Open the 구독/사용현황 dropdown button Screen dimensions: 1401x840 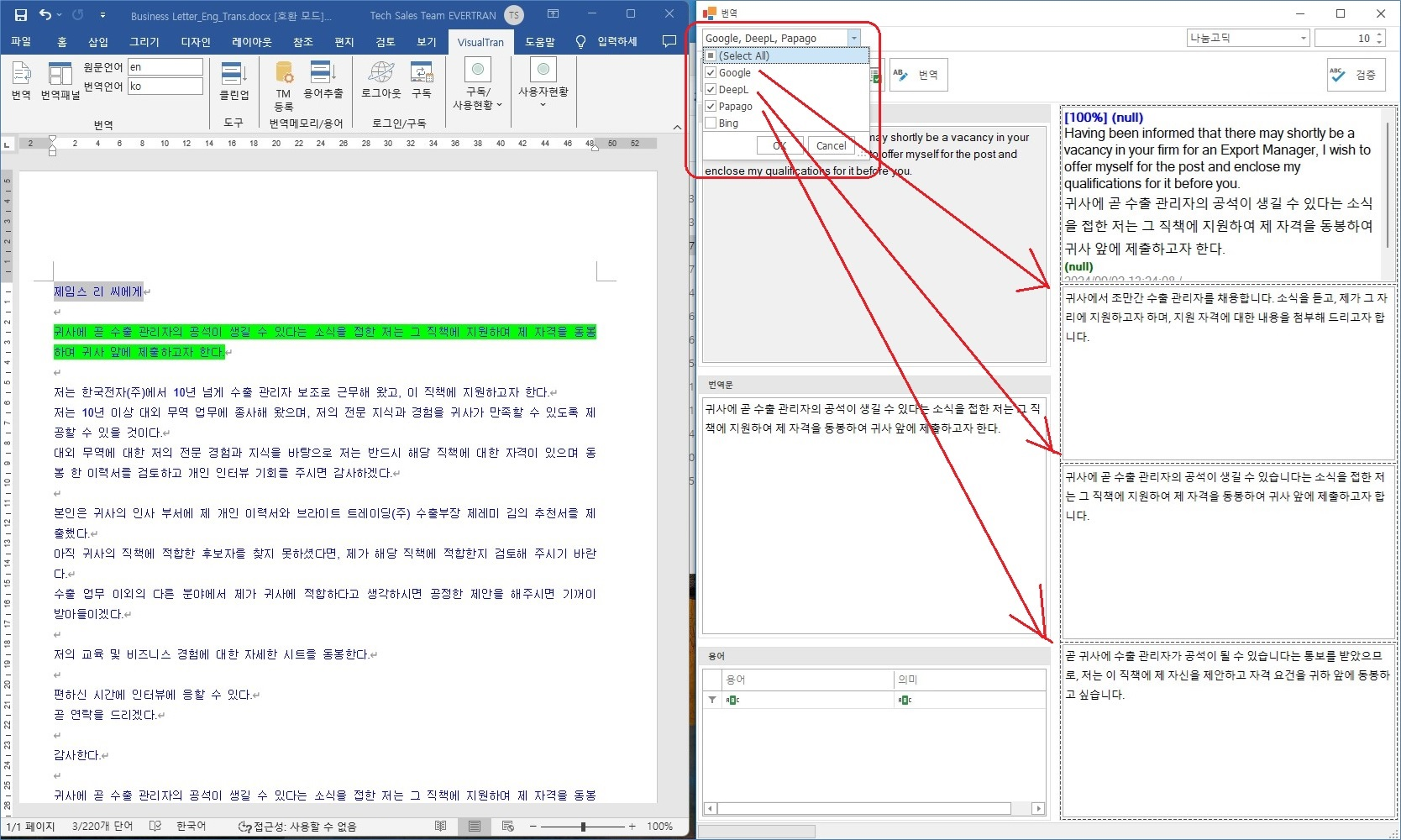click(478, 84)
